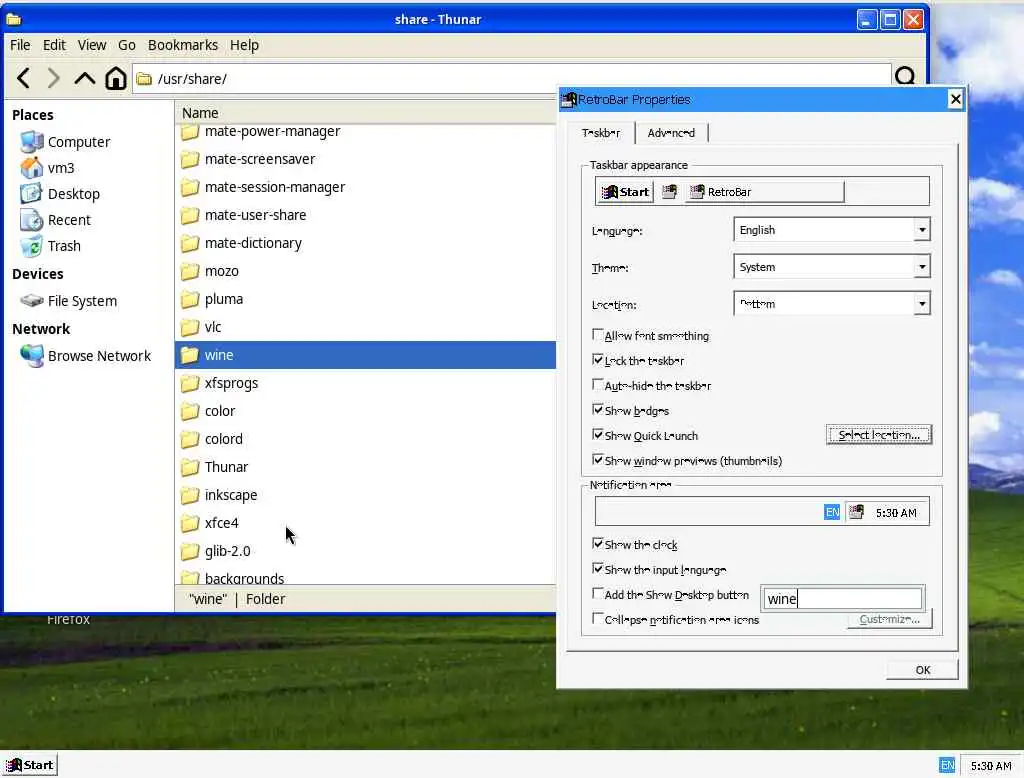This screenshot has height=778, width=1024.
Task: Select the glib-2.0 folder
Action: pyautogui.click(x=216, y=552)
